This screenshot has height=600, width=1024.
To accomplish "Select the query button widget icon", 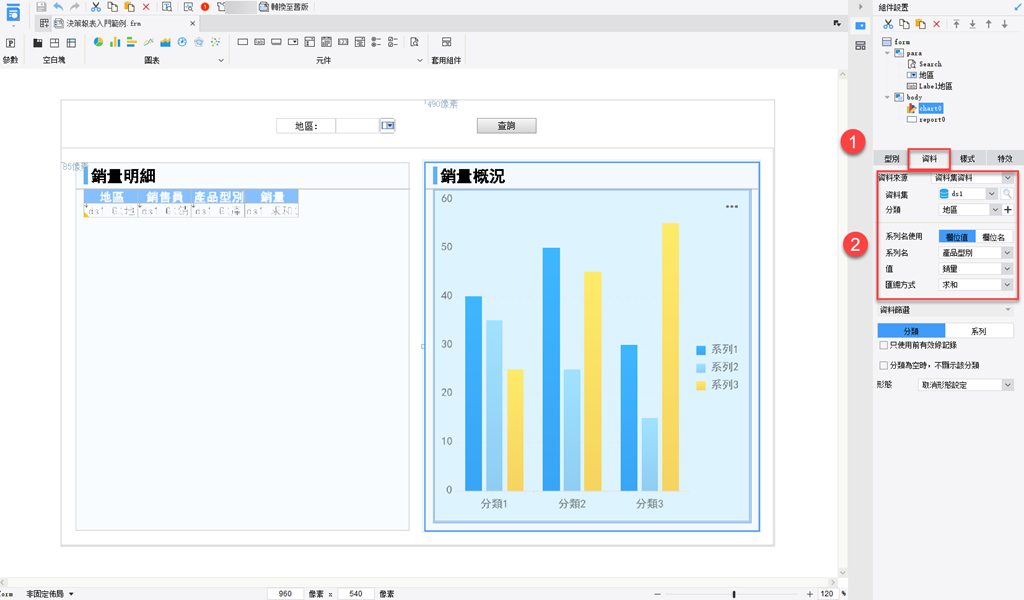I will tap(414, 42).
